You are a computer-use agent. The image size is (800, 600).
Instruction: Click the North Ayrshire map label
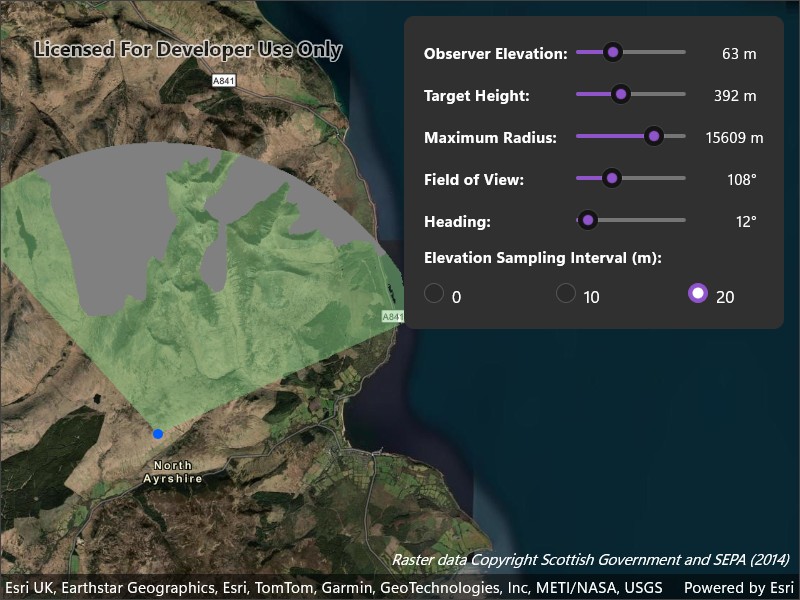point(172,472)
